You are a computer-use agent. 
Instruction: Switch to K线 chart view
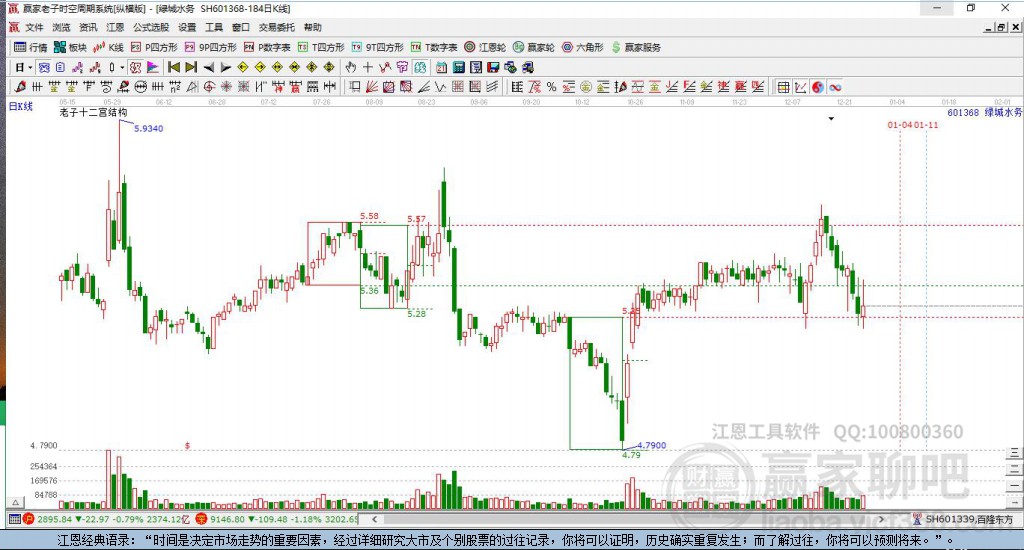pyautogui.click(x=108, y=47)
